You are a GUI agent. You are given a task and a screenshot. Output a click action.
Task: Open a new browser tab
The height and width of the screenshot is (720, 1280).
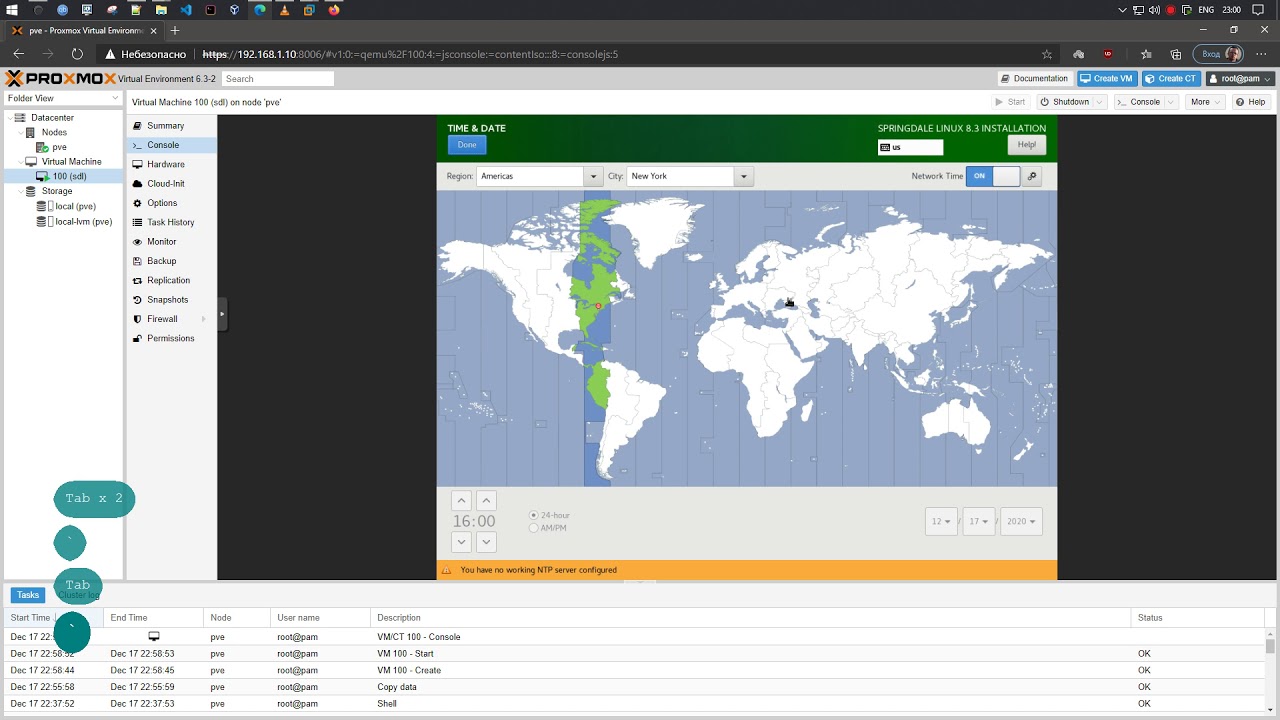point(175,31)
